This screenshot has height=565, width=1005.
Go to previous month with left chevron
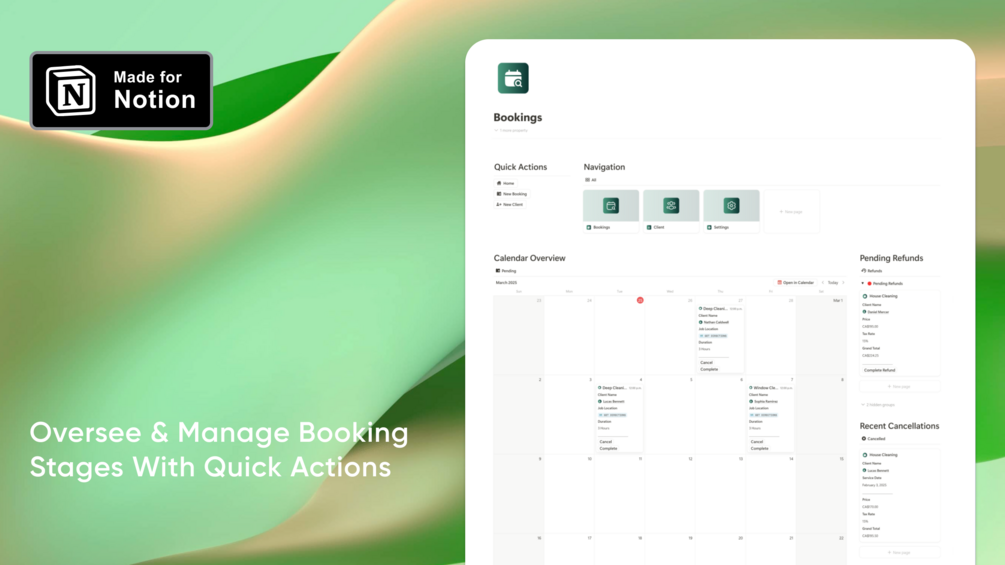[x=823, y=282]
